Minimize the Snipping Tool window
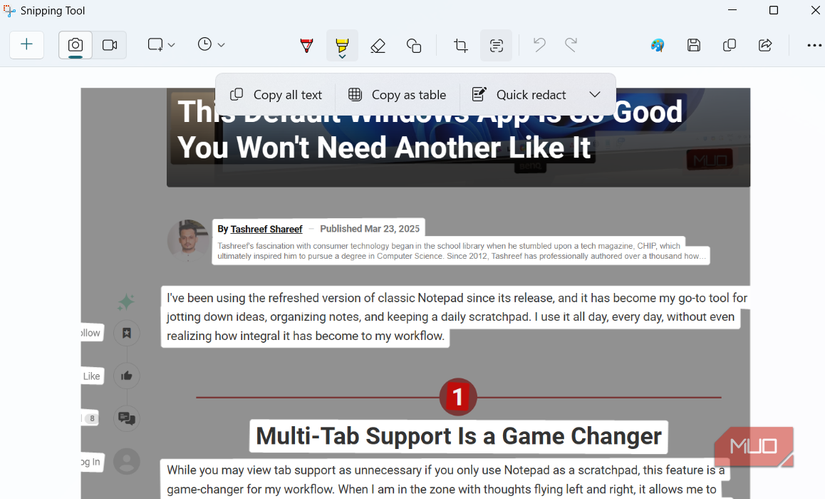Image resolution: width=825 pixels, height=499 pixels. [732, 10]
